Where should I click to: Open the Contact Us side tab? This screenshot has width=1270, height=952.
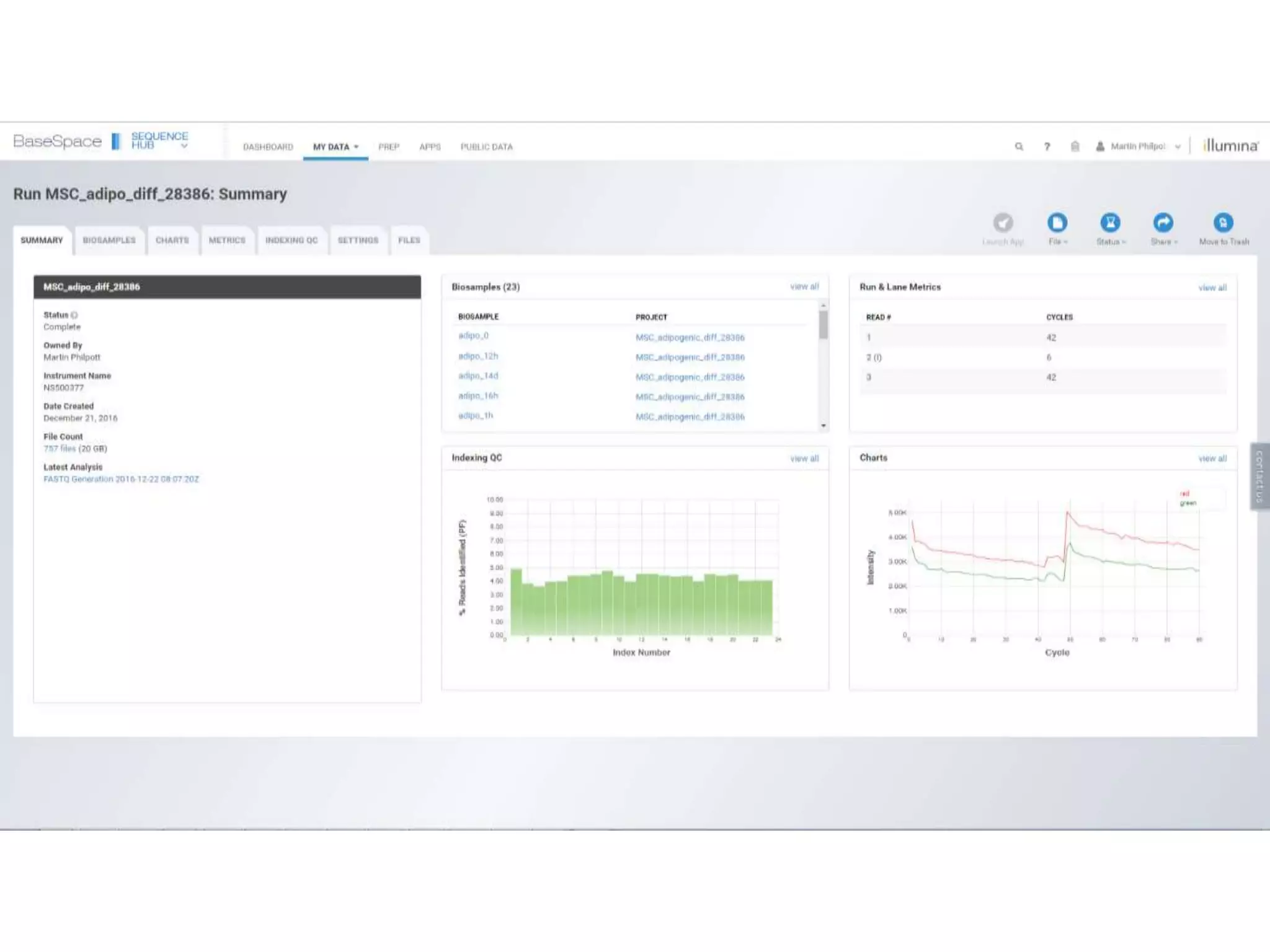(1259, 476)
